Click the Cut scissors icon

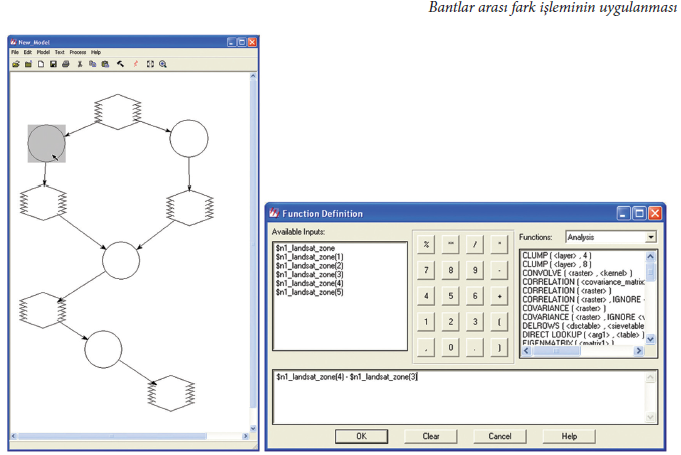click(x=80, y=64)
